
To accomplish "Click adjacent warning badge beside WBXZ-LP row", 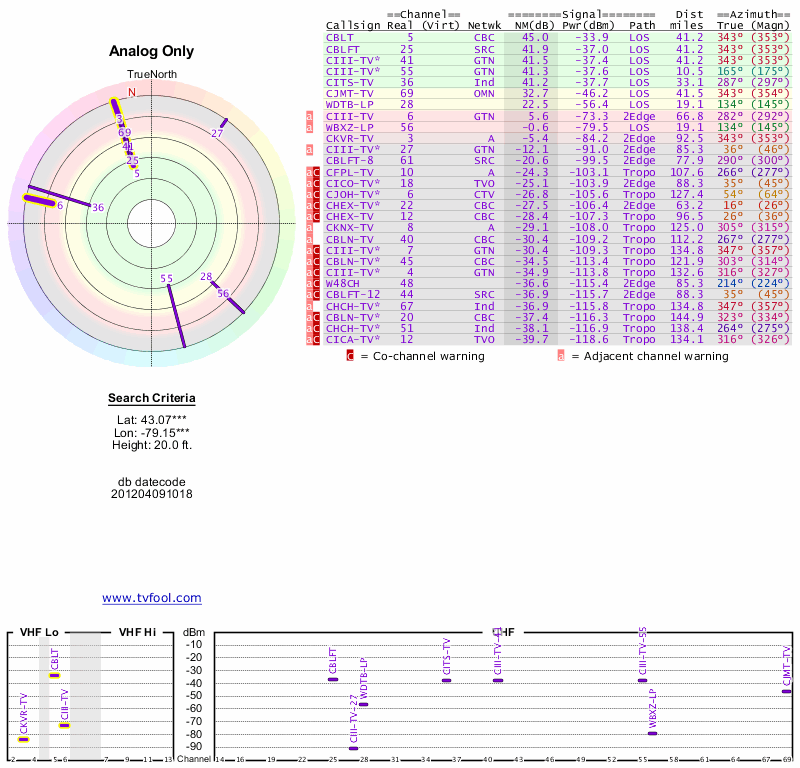I will pyautogui.click(x=310, y=128).
